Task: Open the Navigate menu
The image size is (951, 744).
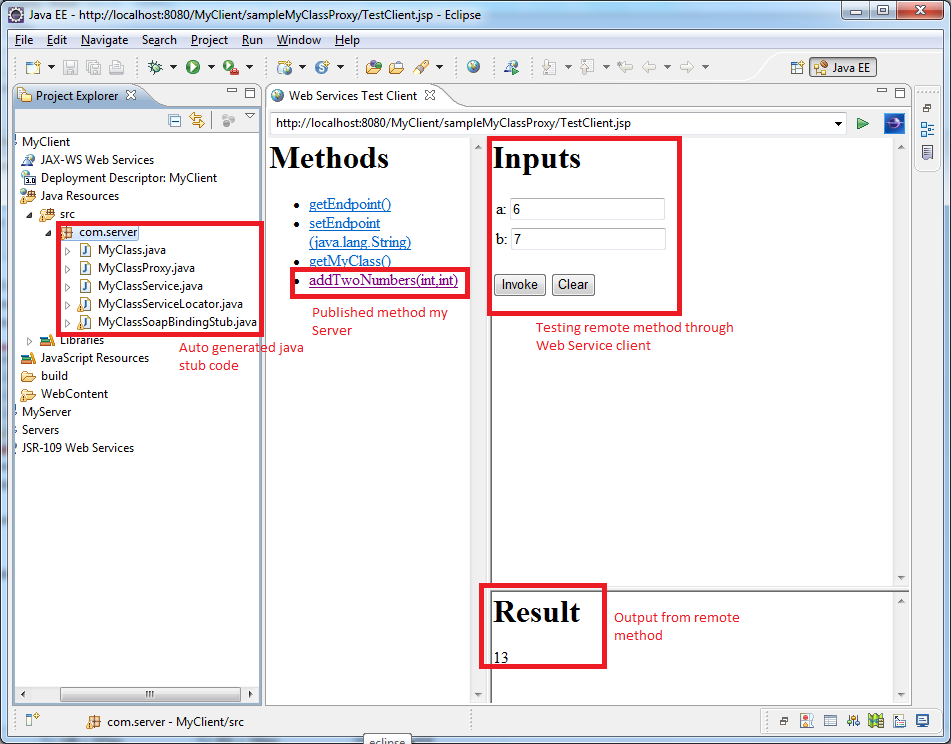Action: point(104,40)
